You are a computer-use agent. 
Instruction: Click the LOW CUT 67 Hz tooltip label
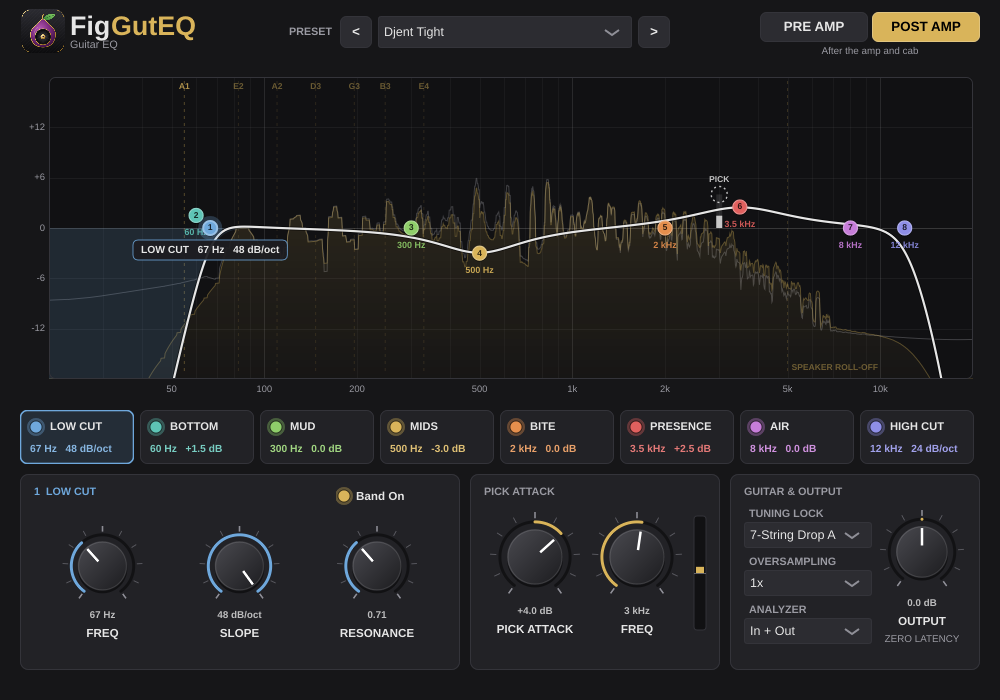pyautogui.click(x=210, y=250)
